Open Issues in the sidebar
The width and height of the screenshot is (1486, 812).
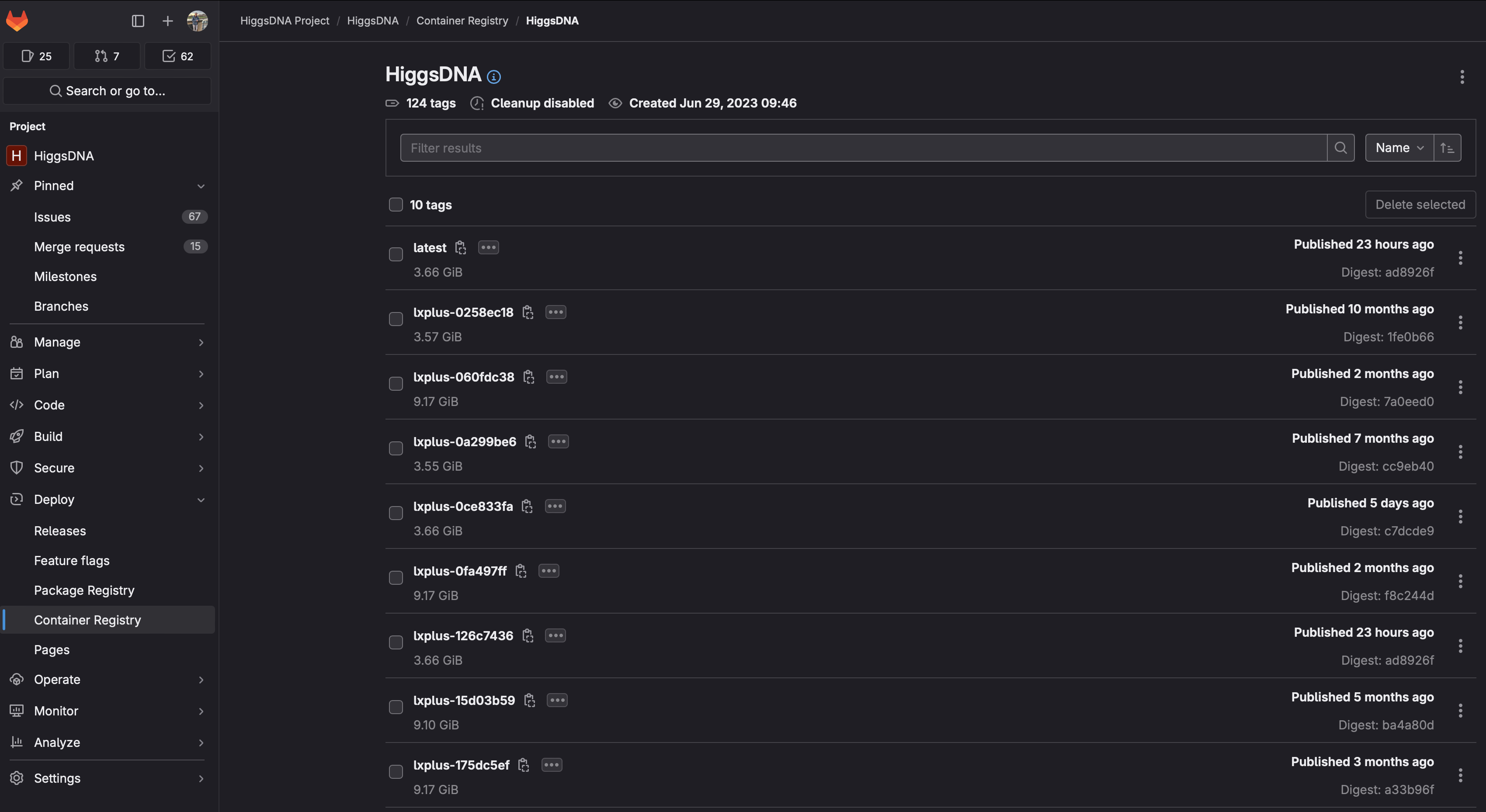pyautogui.click(x=107, y=217)
